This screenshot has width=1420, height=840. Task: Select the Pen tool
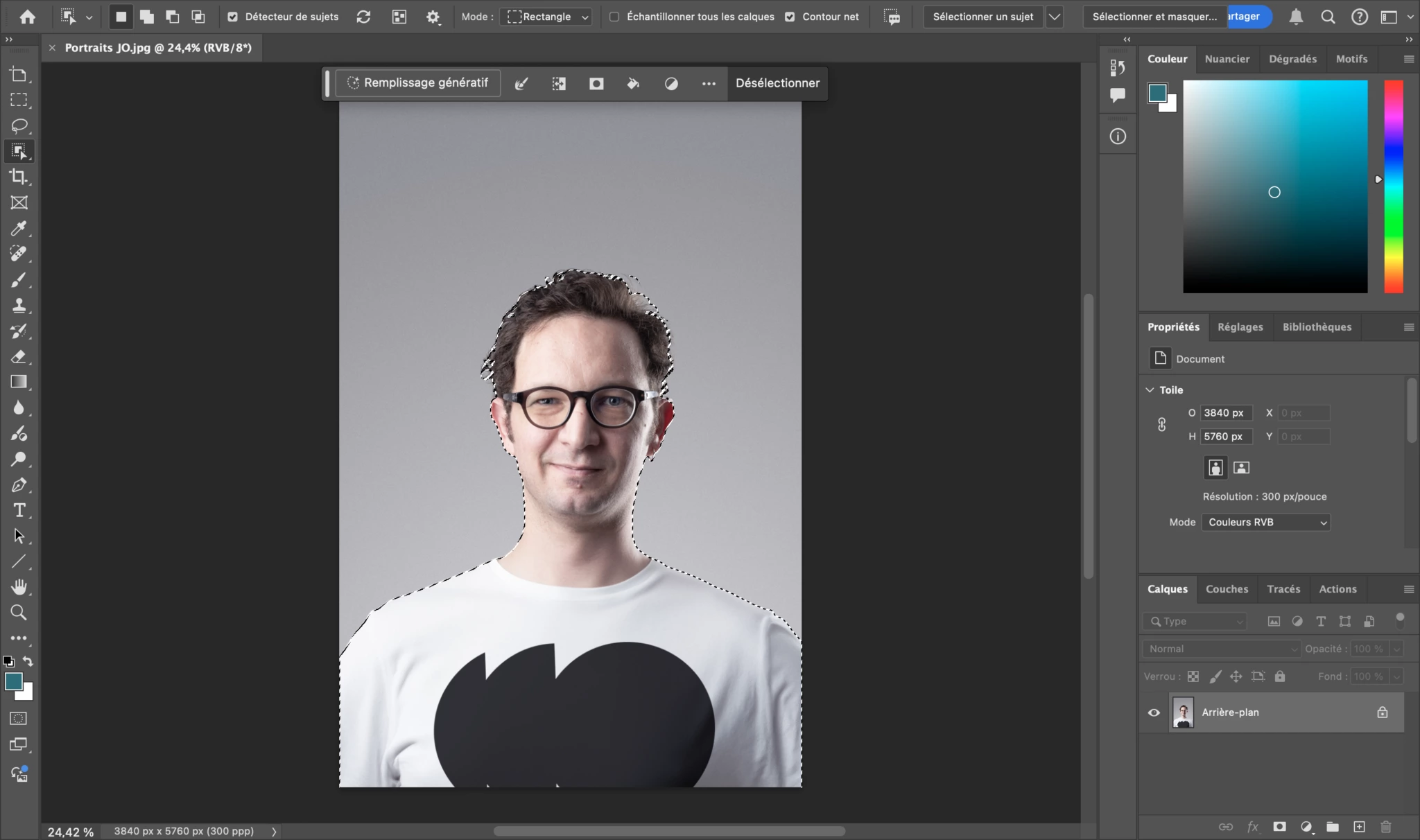point(19,484)
